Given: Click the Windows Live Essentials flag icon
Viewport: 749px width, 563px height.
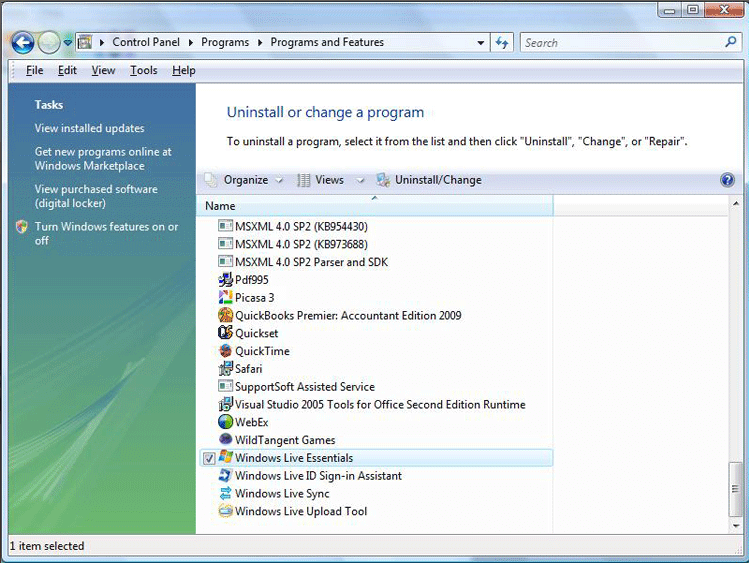Looking at the screenshot, I should pos(225,457).
